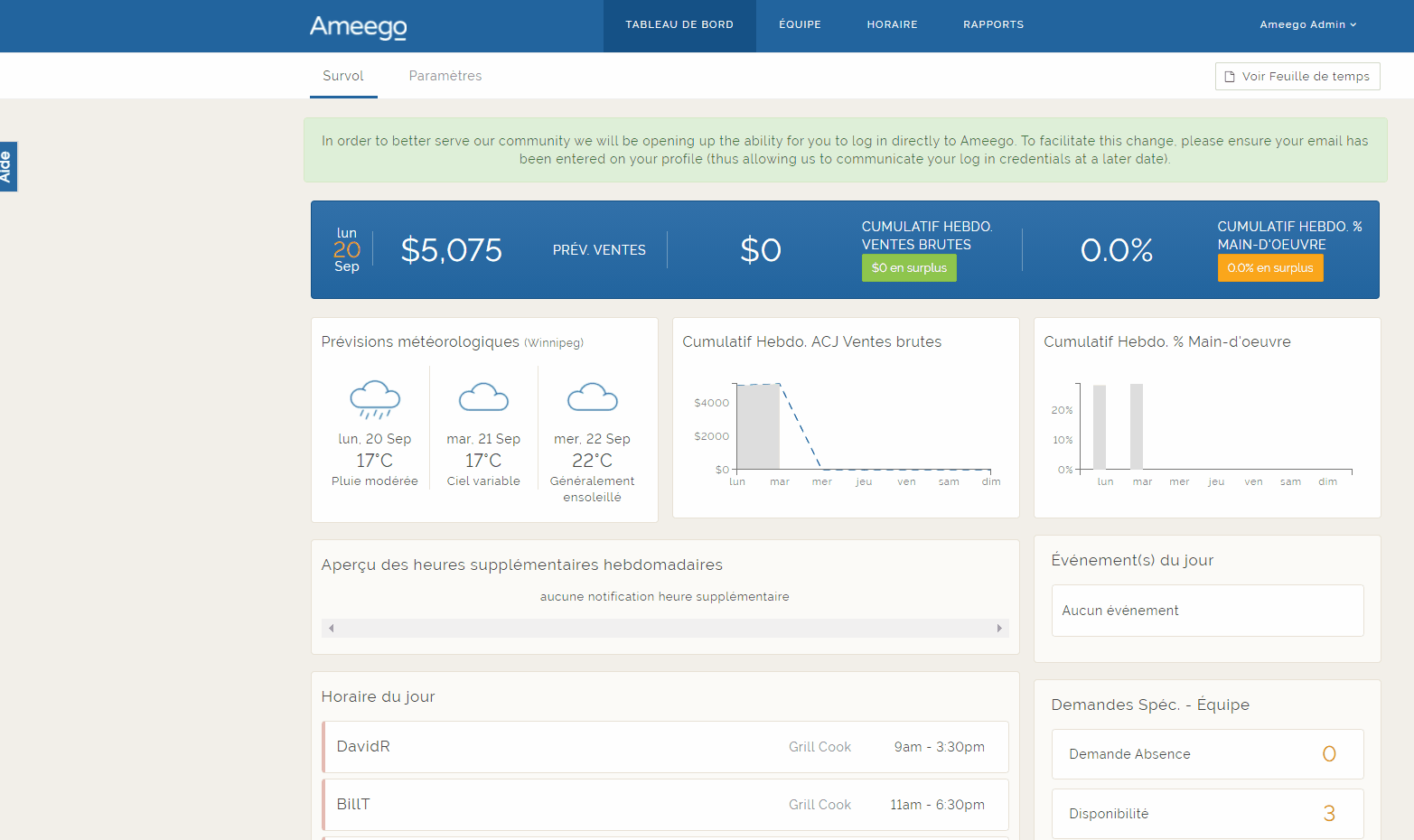Click the rain cloud icon for Monday

375,399
